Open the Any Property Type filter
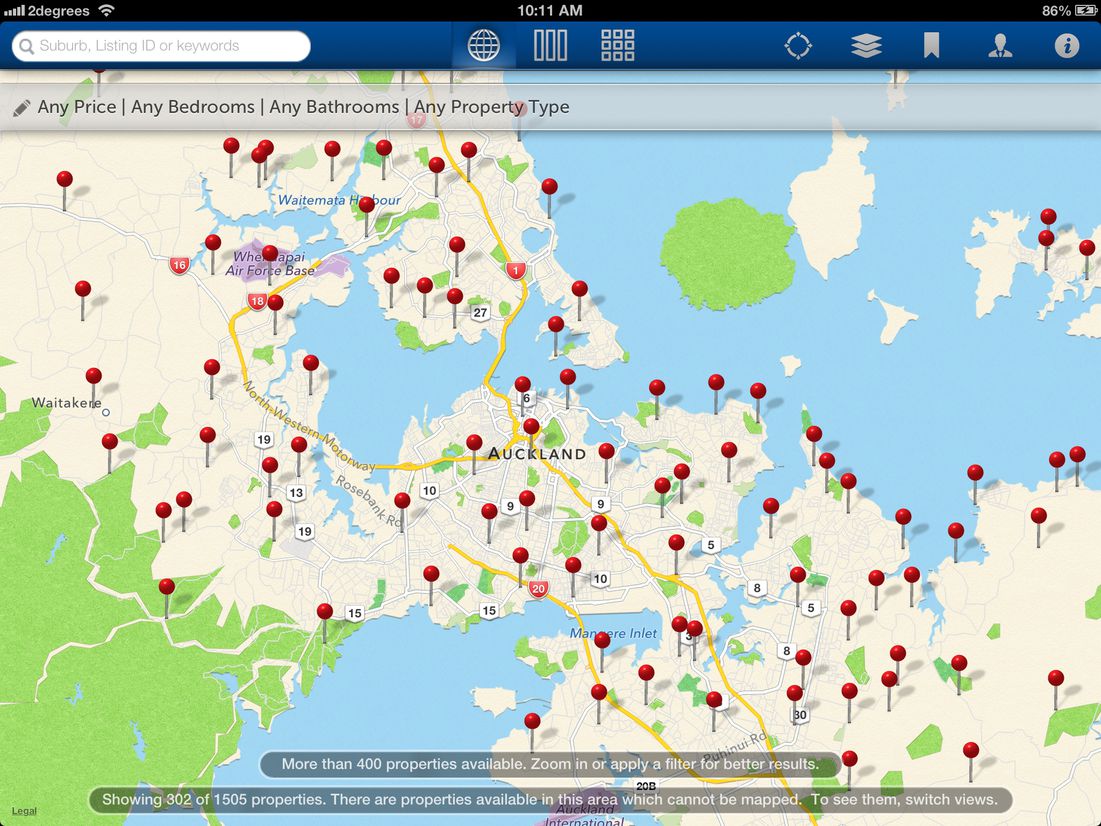Viewport: 1101px width, 826px height. coord(491,107)
